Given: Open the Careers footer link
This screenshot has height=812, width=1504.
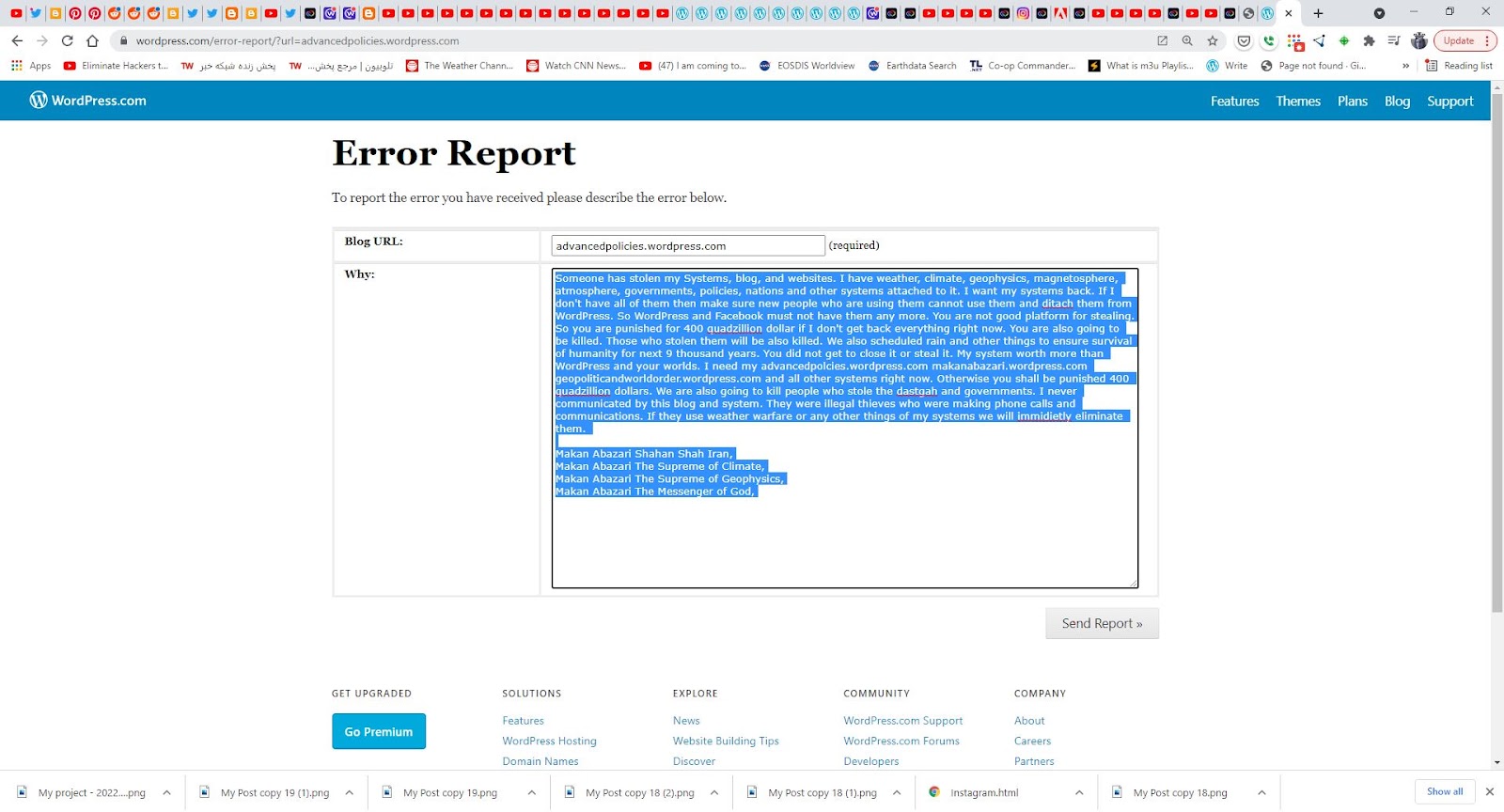Looking at the screenshot, I should click(1032, 741).
